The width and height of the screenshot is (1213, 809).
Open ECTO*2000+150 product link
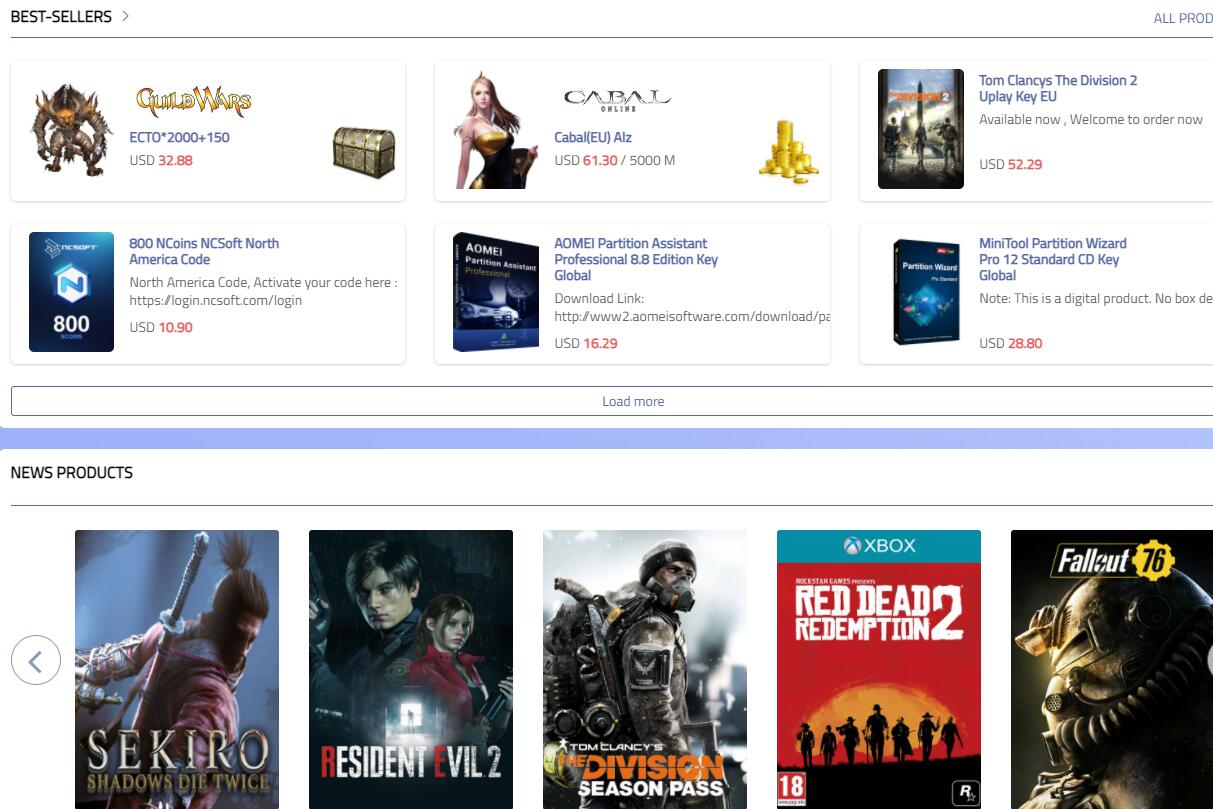click(179, 138)
